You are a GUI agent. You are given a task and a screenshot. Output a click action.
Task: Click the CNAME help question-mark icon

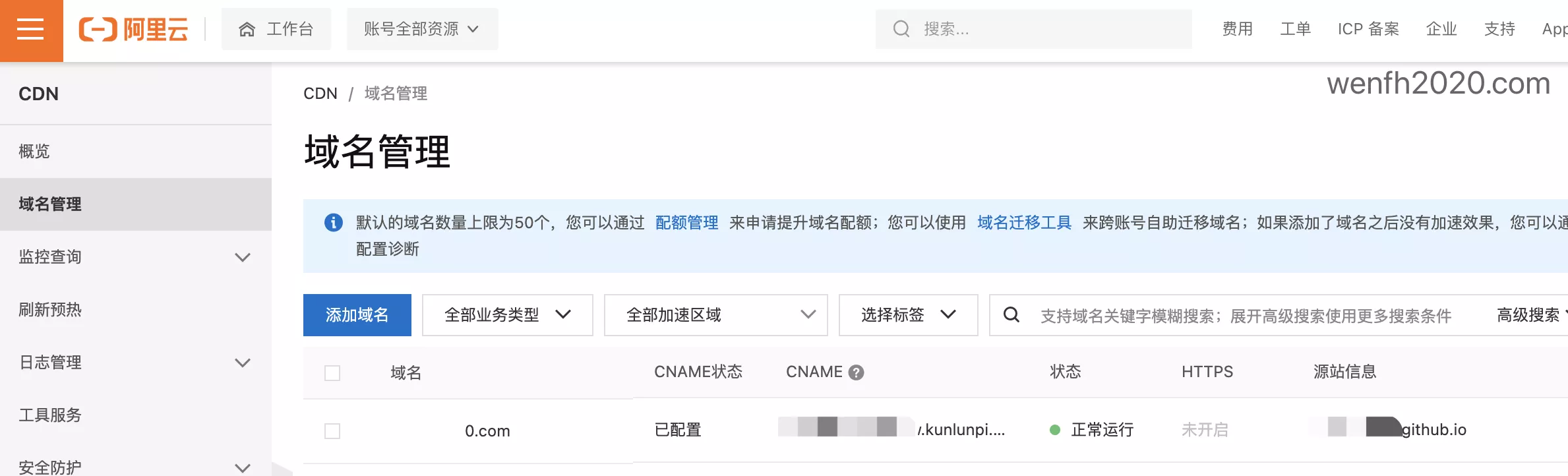856,372
